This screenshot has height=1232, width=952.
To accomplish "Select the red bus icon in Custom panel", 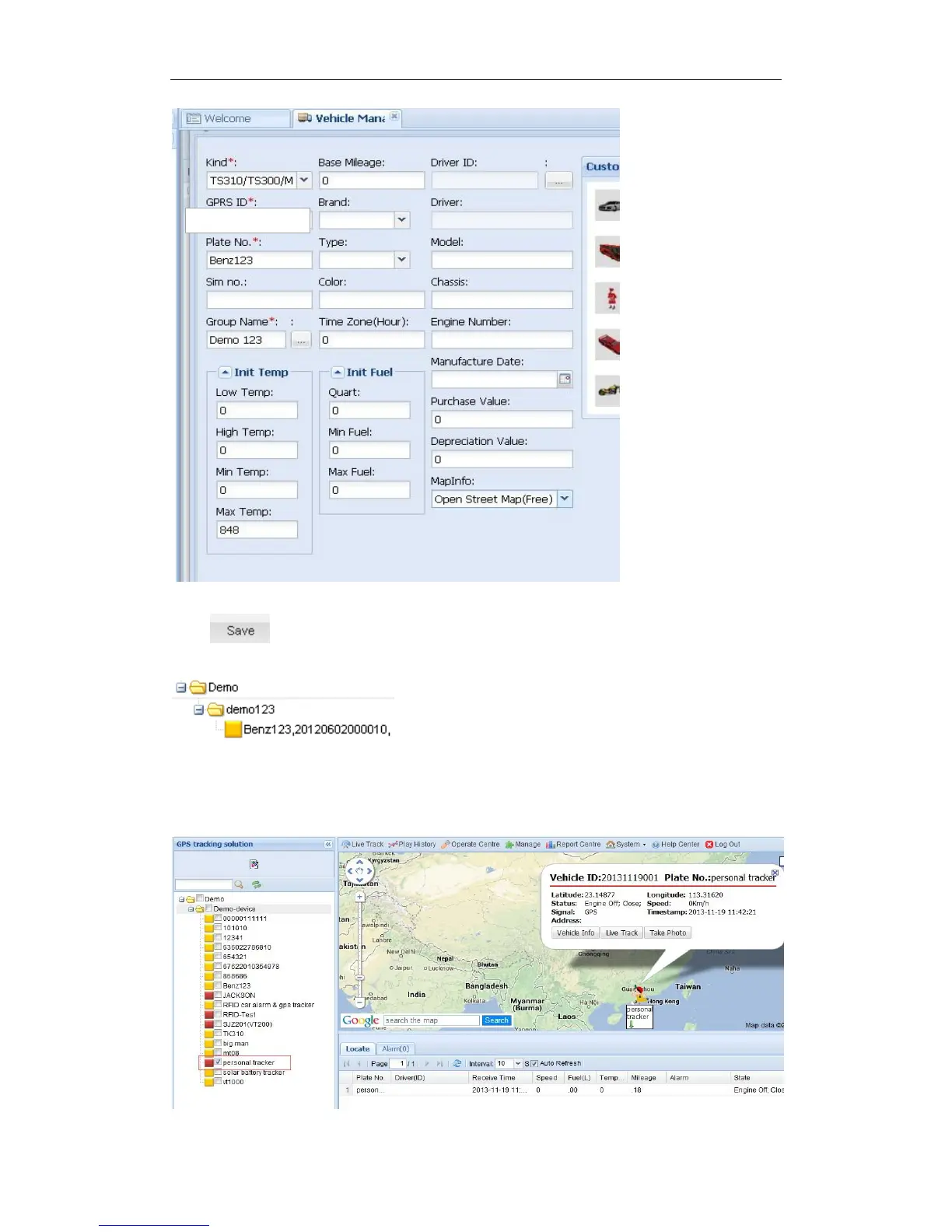I will tap(608, 252).
